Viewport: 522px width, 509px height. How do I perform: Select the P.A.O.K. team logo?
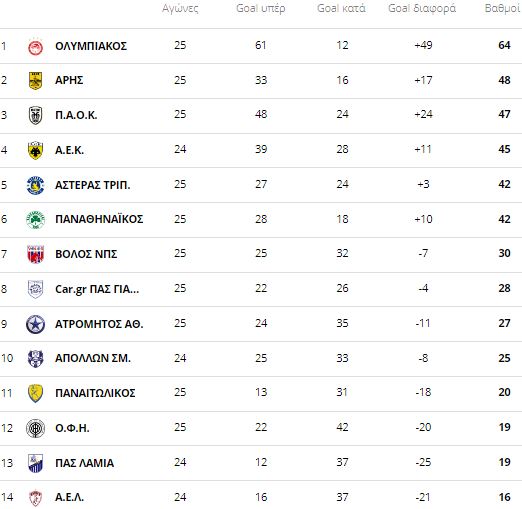point(35,115)
